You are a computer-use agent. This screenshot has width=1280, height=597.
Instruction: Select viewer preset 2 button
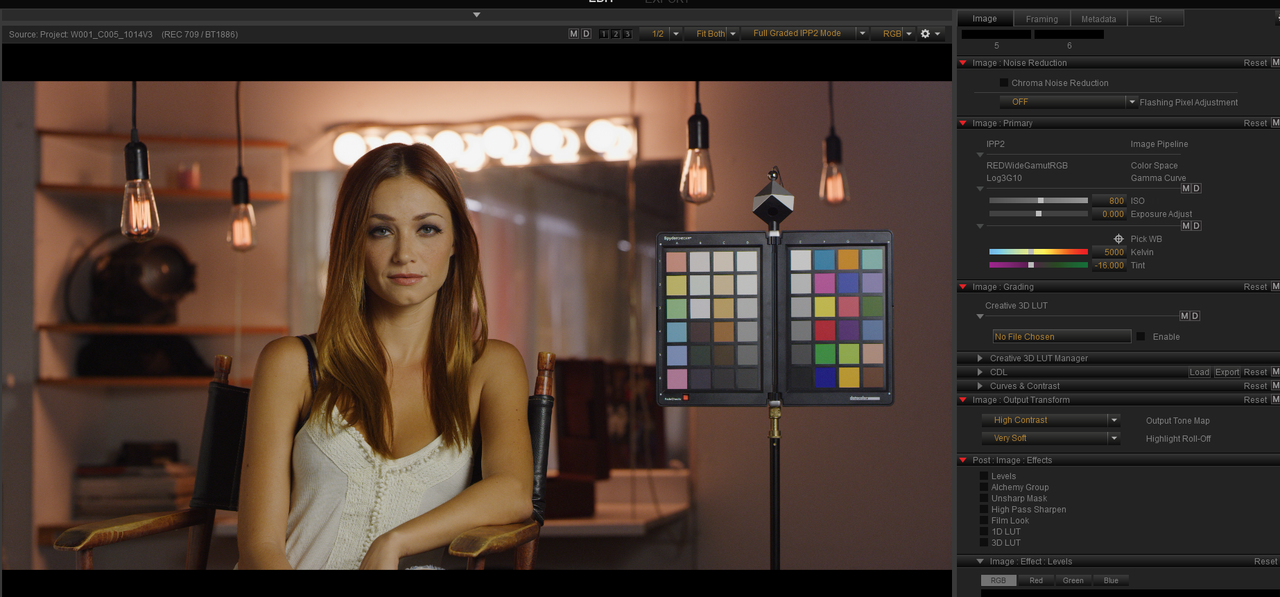click(x=615, y=34)
